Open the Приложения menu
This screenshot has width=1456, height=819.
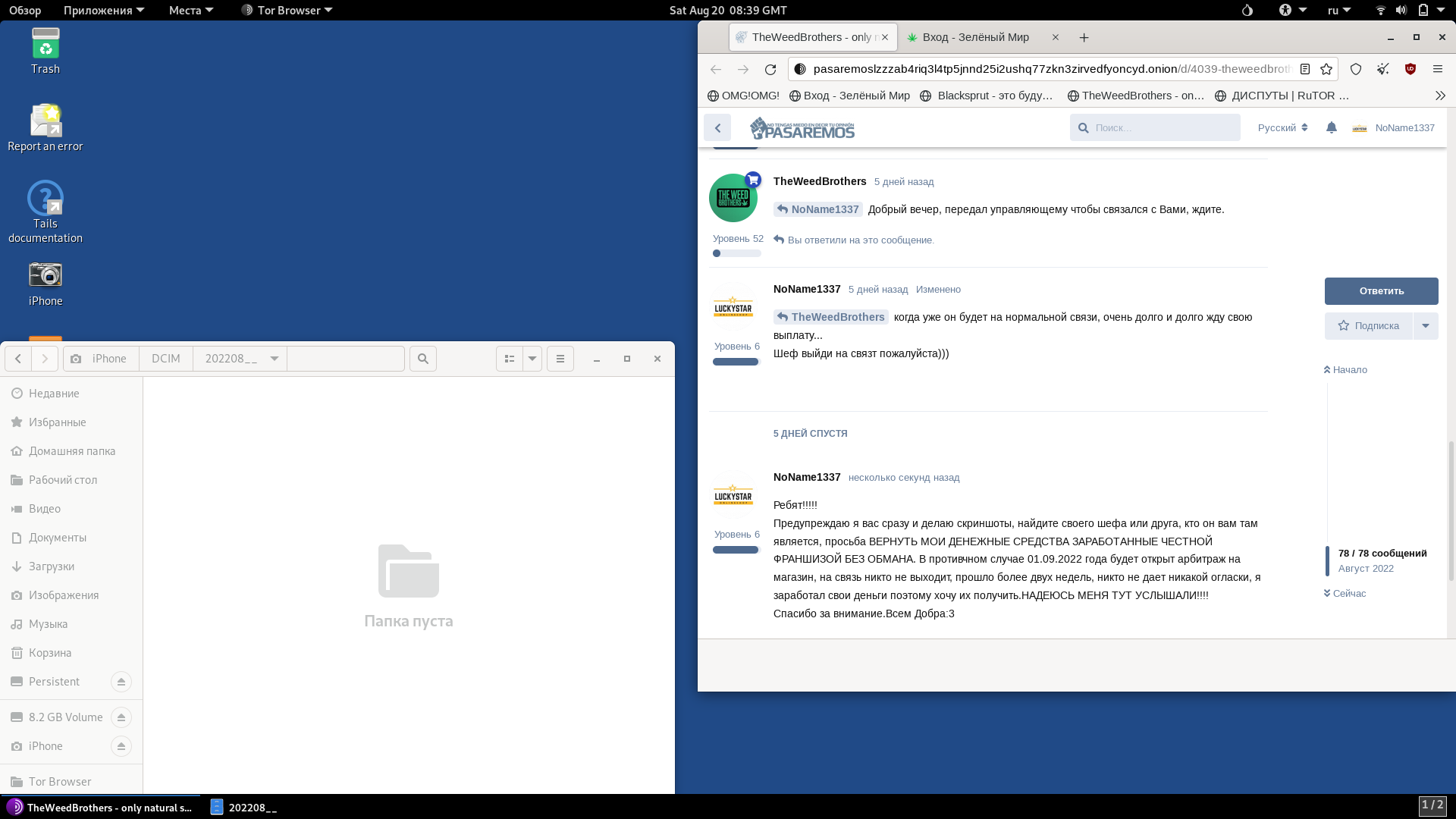click(104, 10)
